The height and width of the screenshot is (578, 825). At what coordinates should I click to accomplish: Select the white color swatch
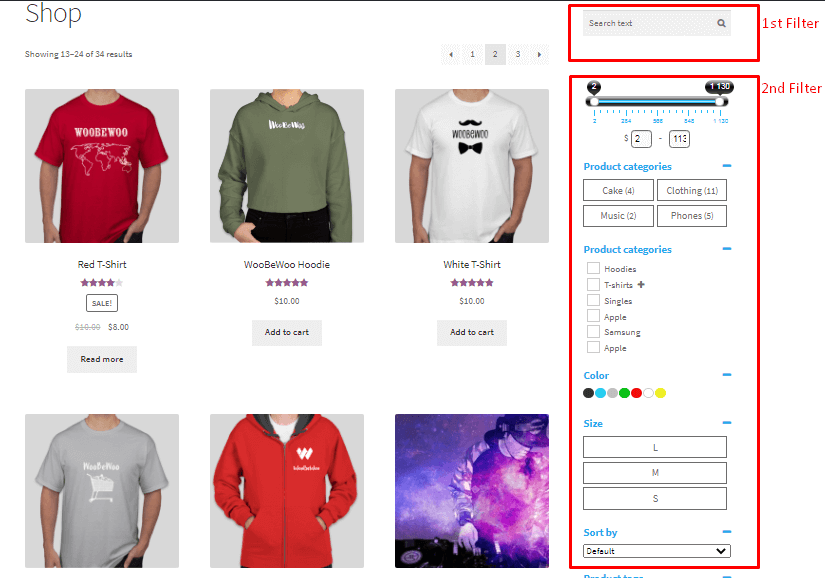pos(649,393)
